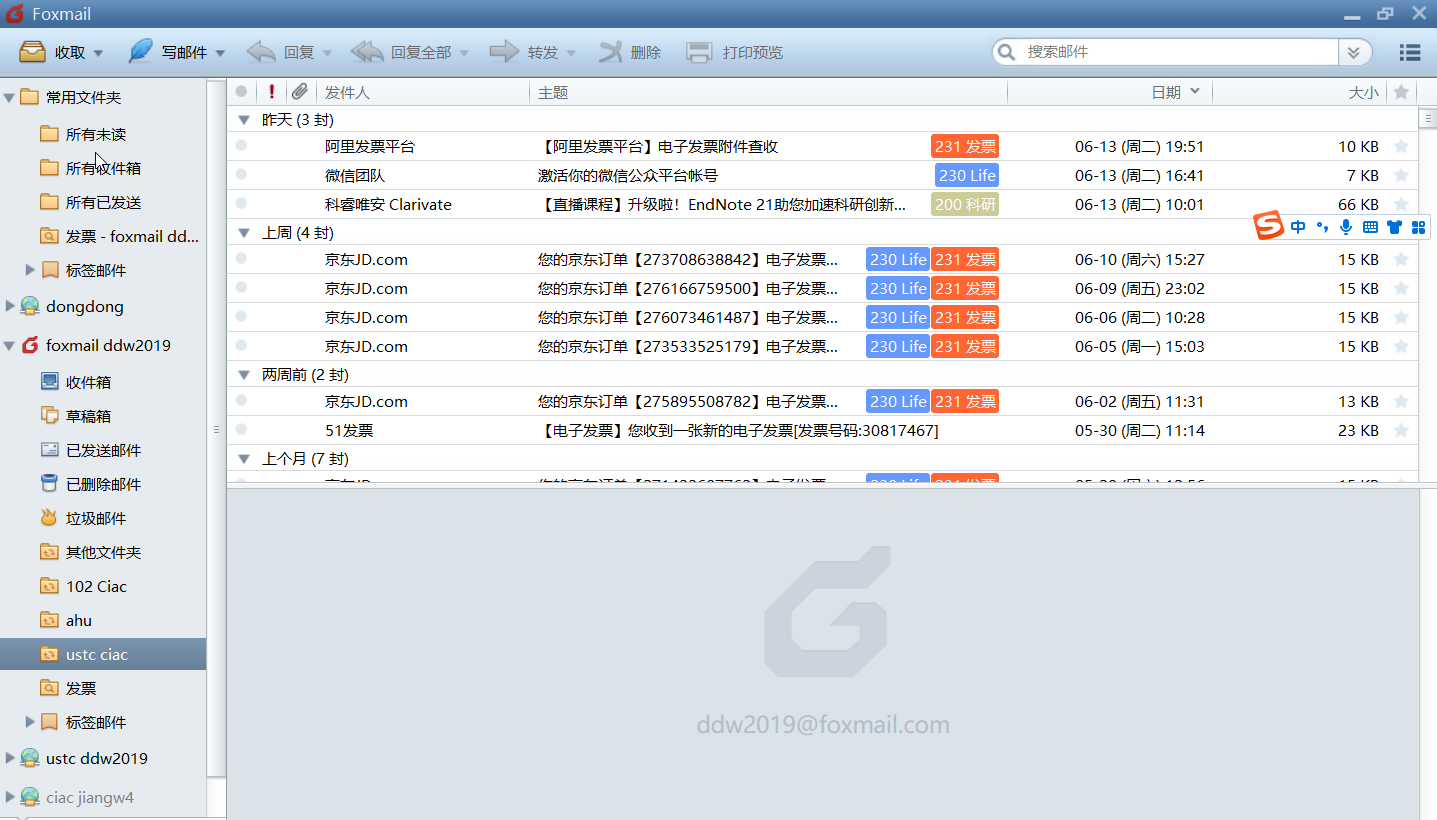Sort messages by 主题 column header
This screenshot has height=820, width=1437.
[x=553, y=92]
